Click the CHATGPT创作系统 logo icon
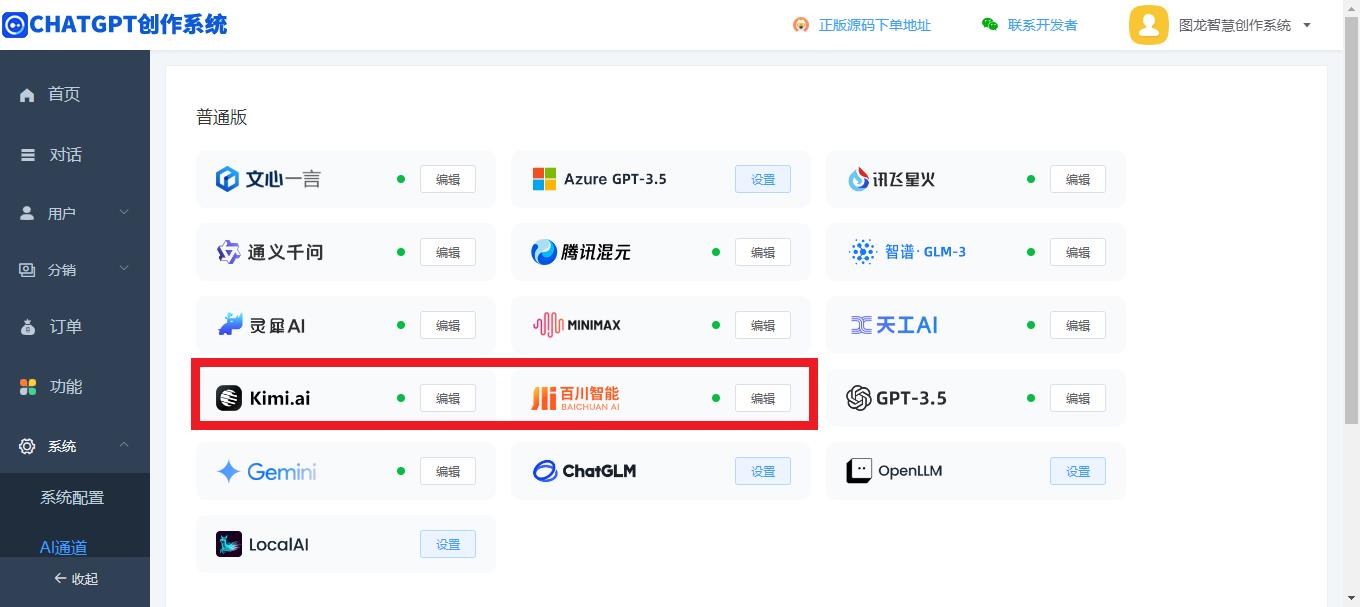 click(x=15, y=25)
